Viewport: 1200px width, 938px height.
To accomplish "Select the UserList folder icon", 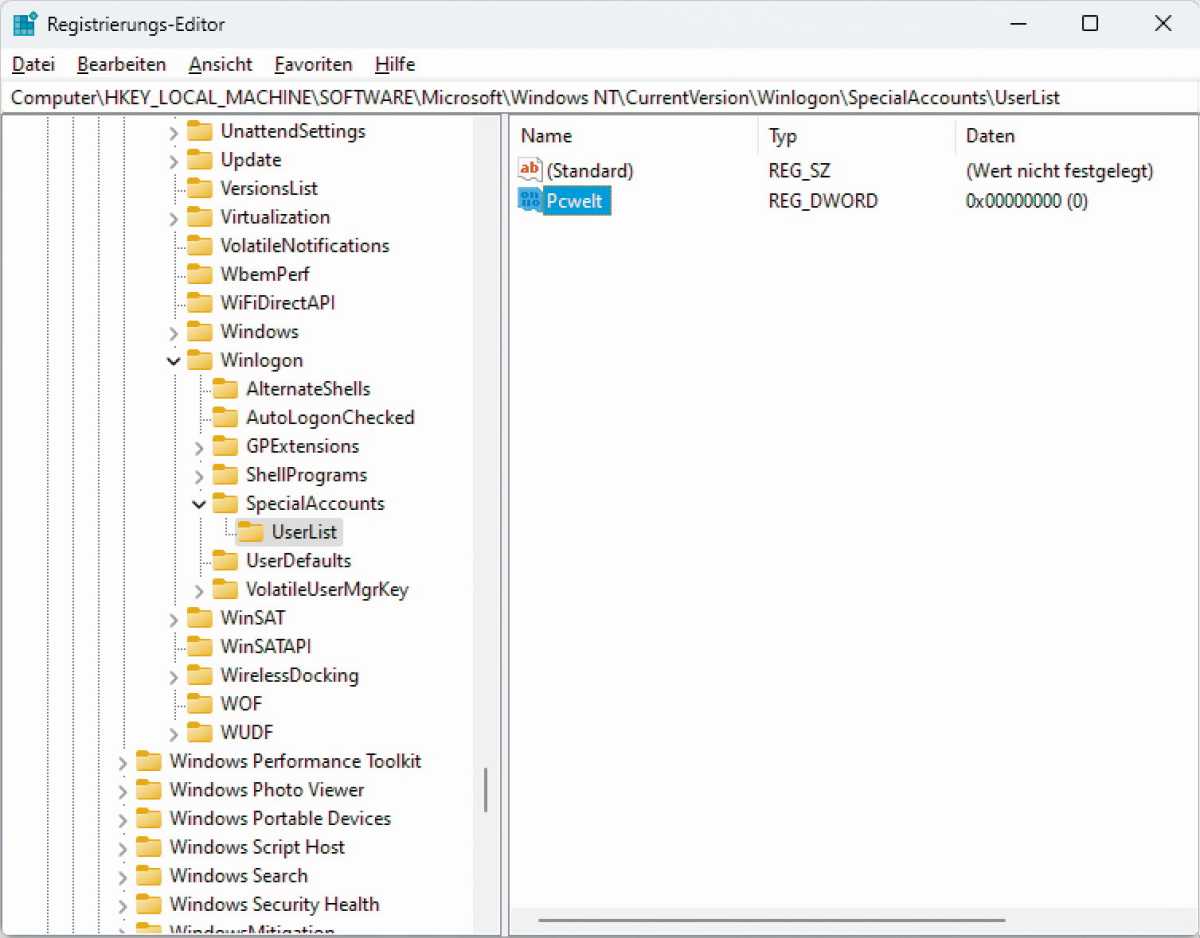I will [x=251, y=532].
